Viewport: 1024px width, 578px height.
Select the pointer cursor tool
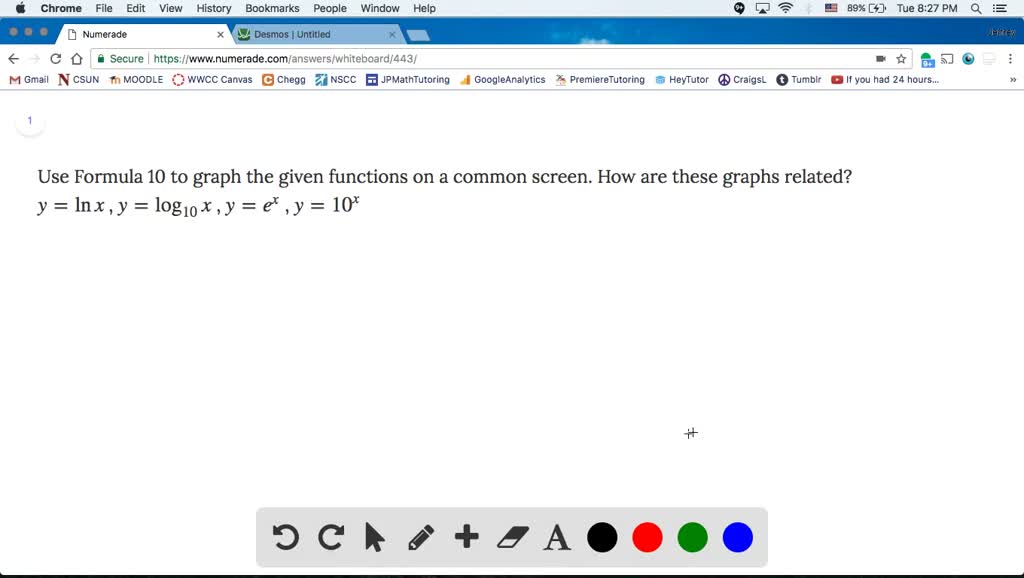tap(375, 538)
